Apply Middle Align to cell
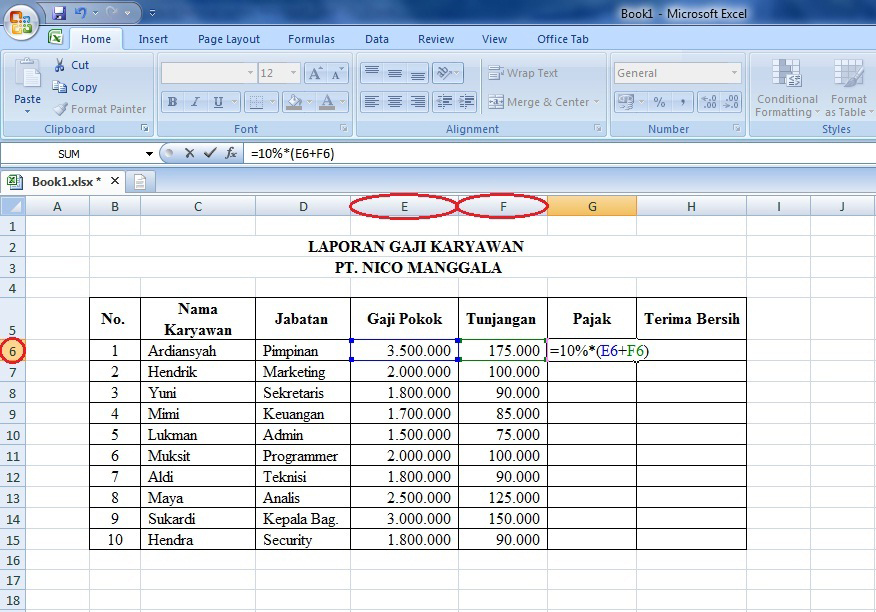This screenshot has height=612, width=876. [x=395, y=72]
